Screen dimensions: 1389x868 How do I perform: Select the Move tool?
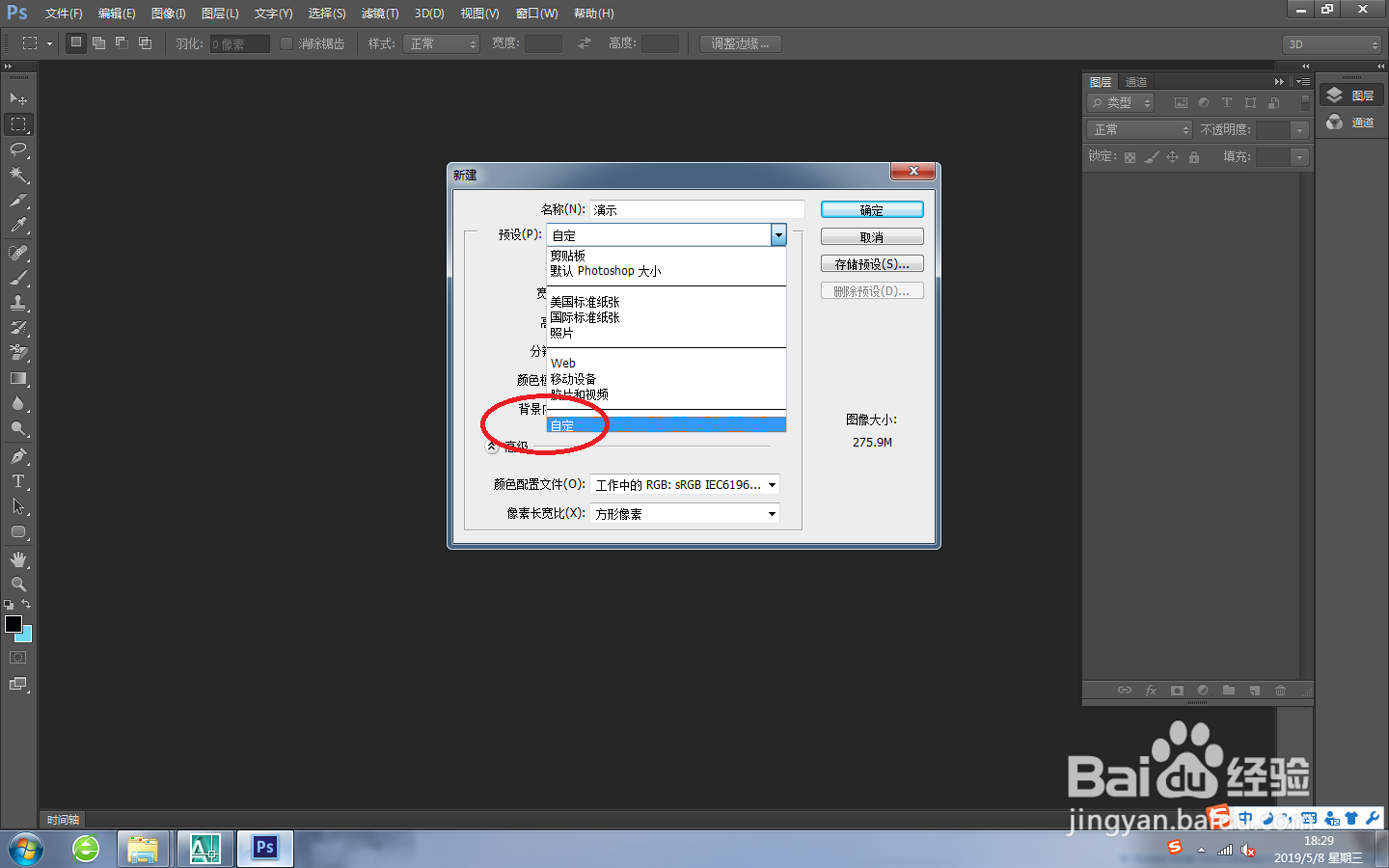click(18, 98)
